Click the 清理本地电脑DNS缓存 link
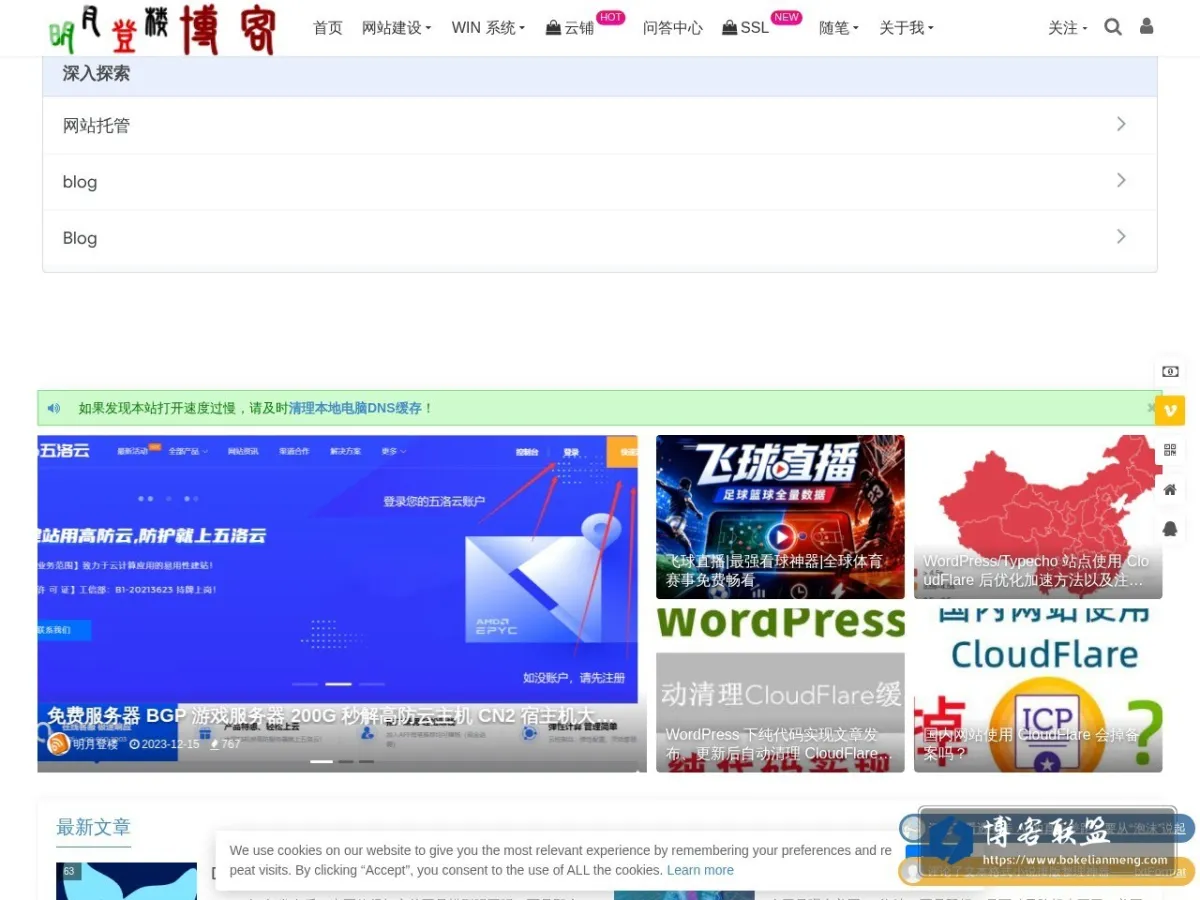The height and width of the screenshot is (900, 1200). click(355, 408)
